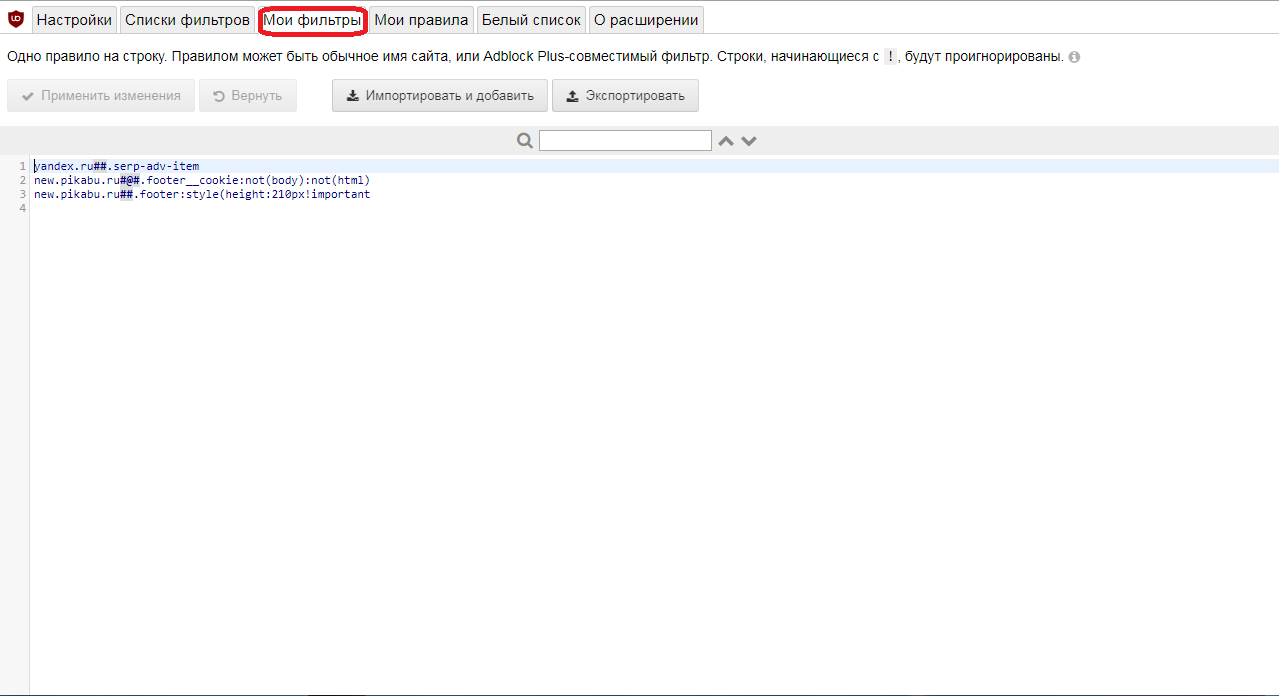Image resolution: width=1279 pixels, height=696 pixels.
Task: Click the Вернуть button
Action: (248, 96)
